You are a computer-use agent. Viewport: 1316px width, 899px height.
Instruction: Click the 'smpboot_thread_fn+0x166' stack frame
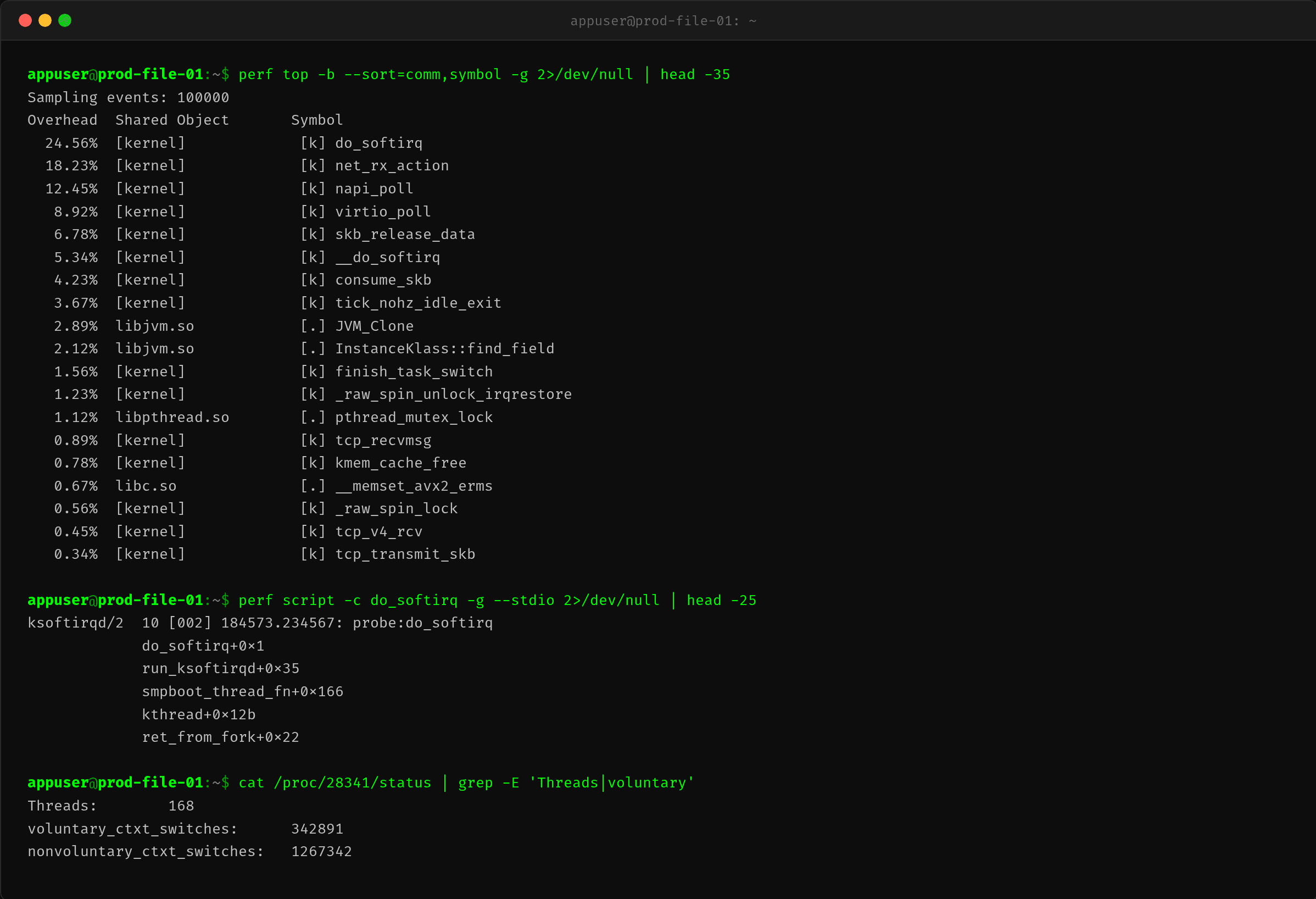click(242, 691)
